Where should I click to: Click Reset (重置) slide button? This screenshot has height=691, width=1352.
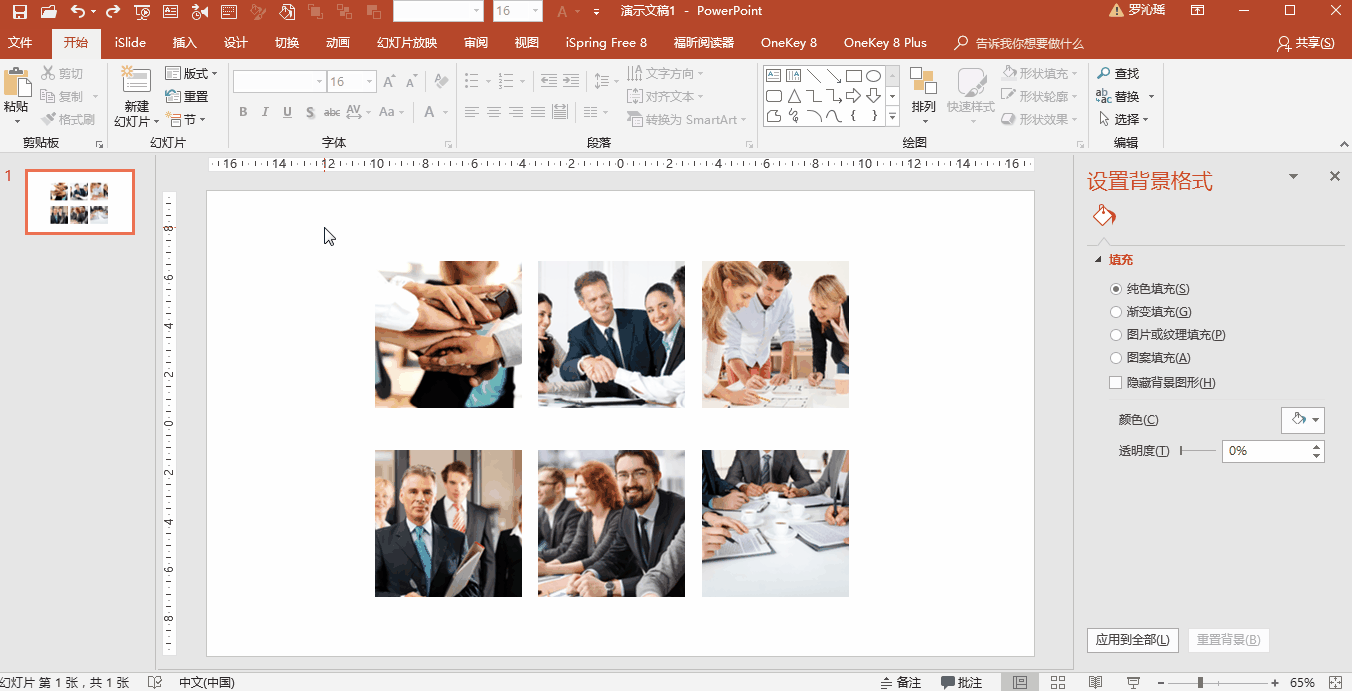(187, 96)
